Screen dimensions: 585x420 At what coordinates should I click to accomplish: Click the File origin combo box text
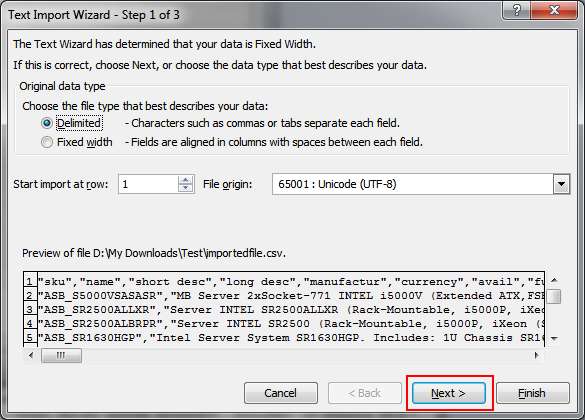pyautogui.click(x=413, y=184)
